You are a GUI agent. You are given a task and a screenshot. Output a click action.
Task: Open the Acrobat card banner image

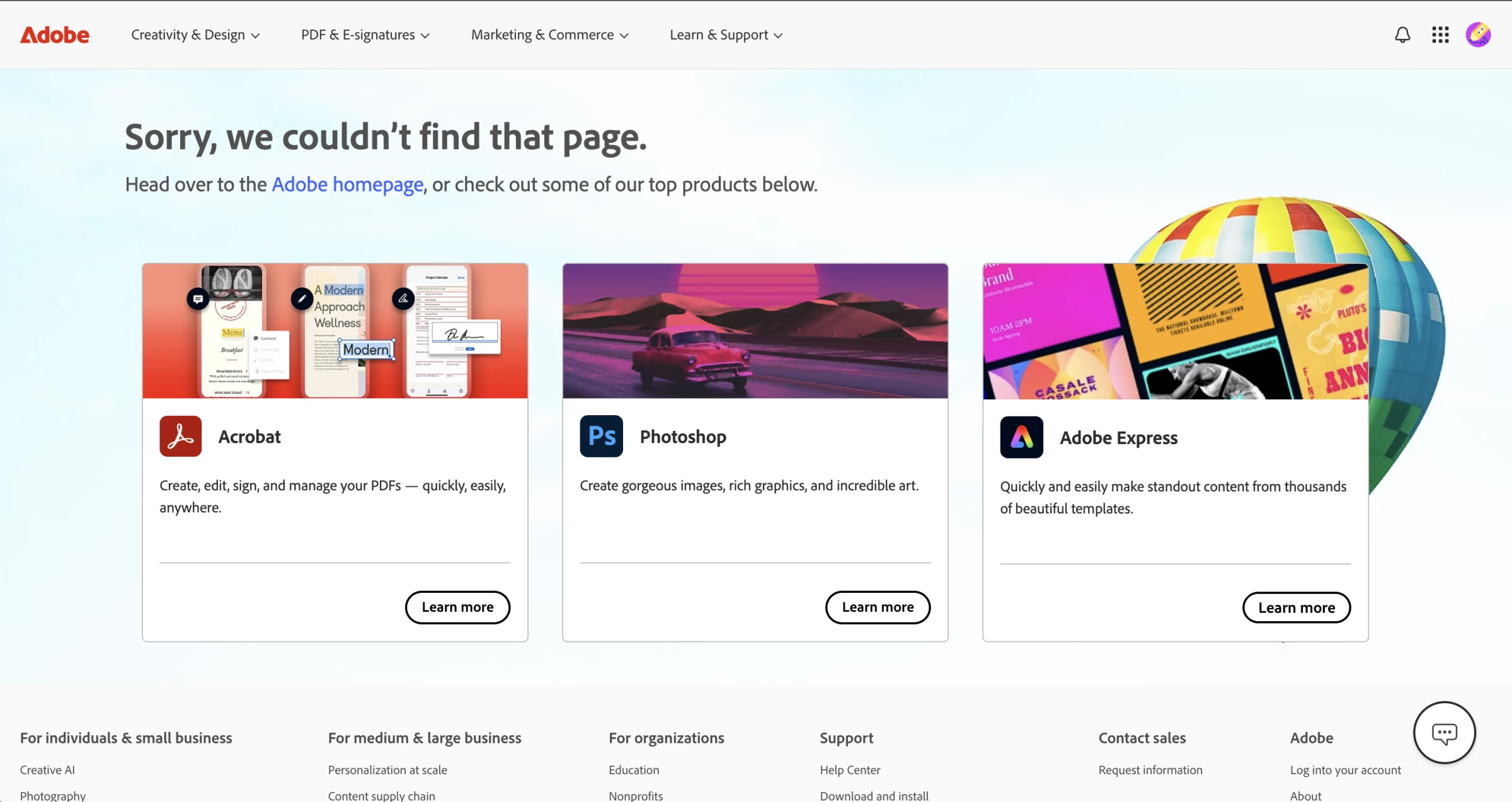click(x=335, y=331)
